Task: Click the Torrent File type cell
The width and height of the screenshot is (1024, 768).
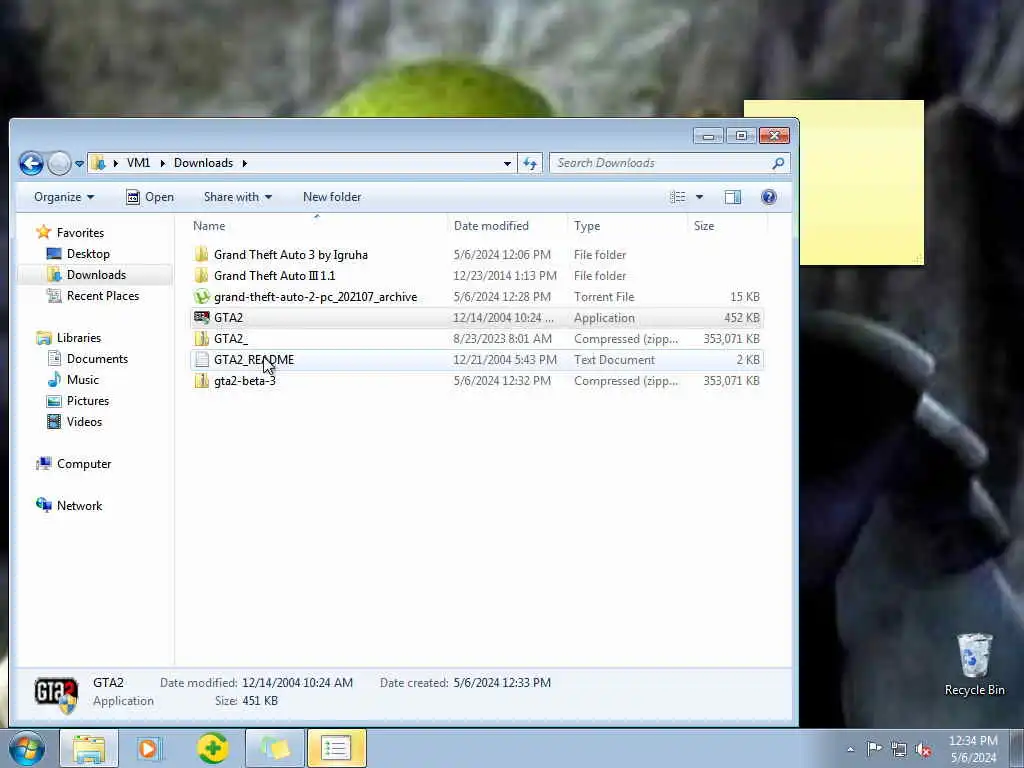Action: coord(604,296)
